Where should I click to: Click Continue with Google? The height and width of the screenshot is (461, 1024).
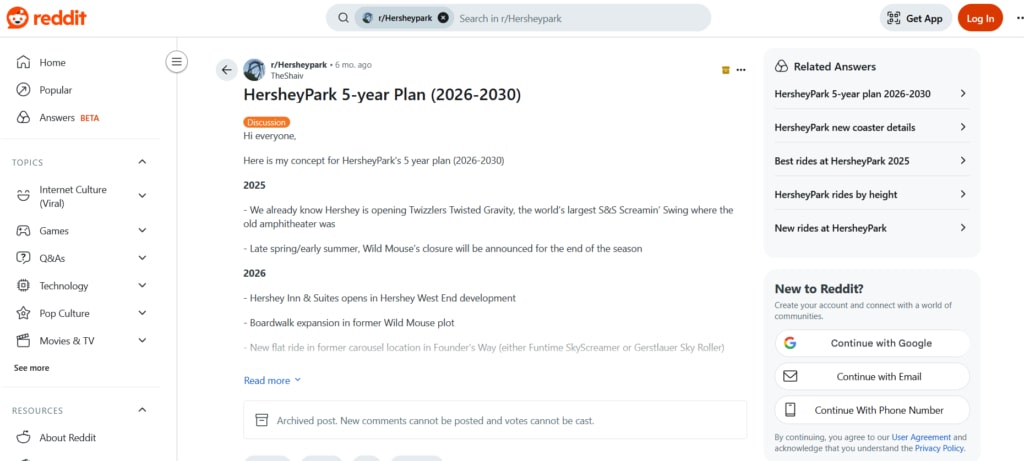[x=872, y=343]
